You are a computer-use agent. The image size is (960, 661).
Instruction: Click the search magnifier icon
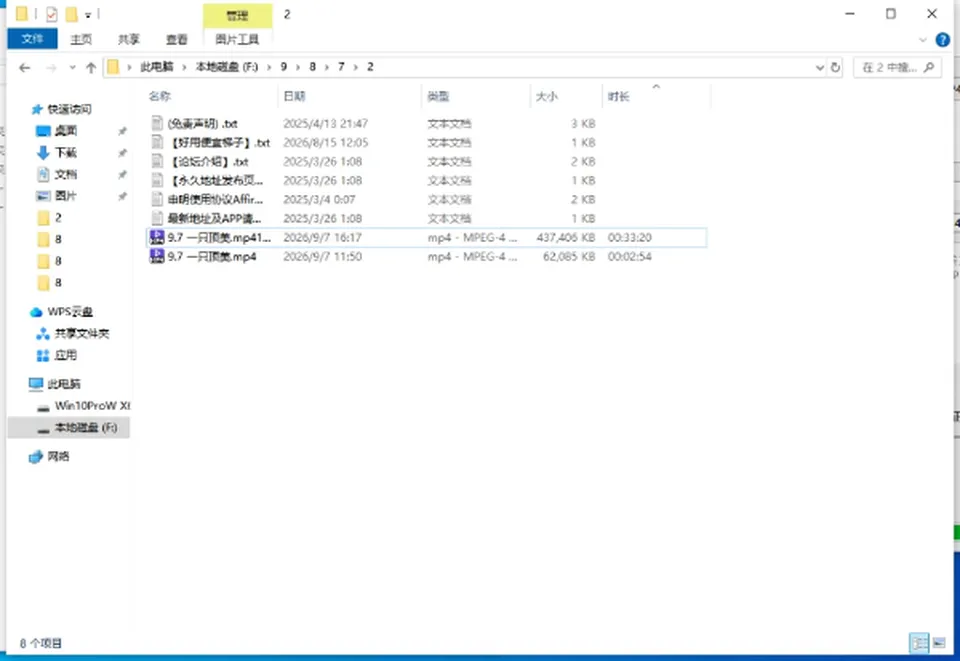[x=929, y=67]
